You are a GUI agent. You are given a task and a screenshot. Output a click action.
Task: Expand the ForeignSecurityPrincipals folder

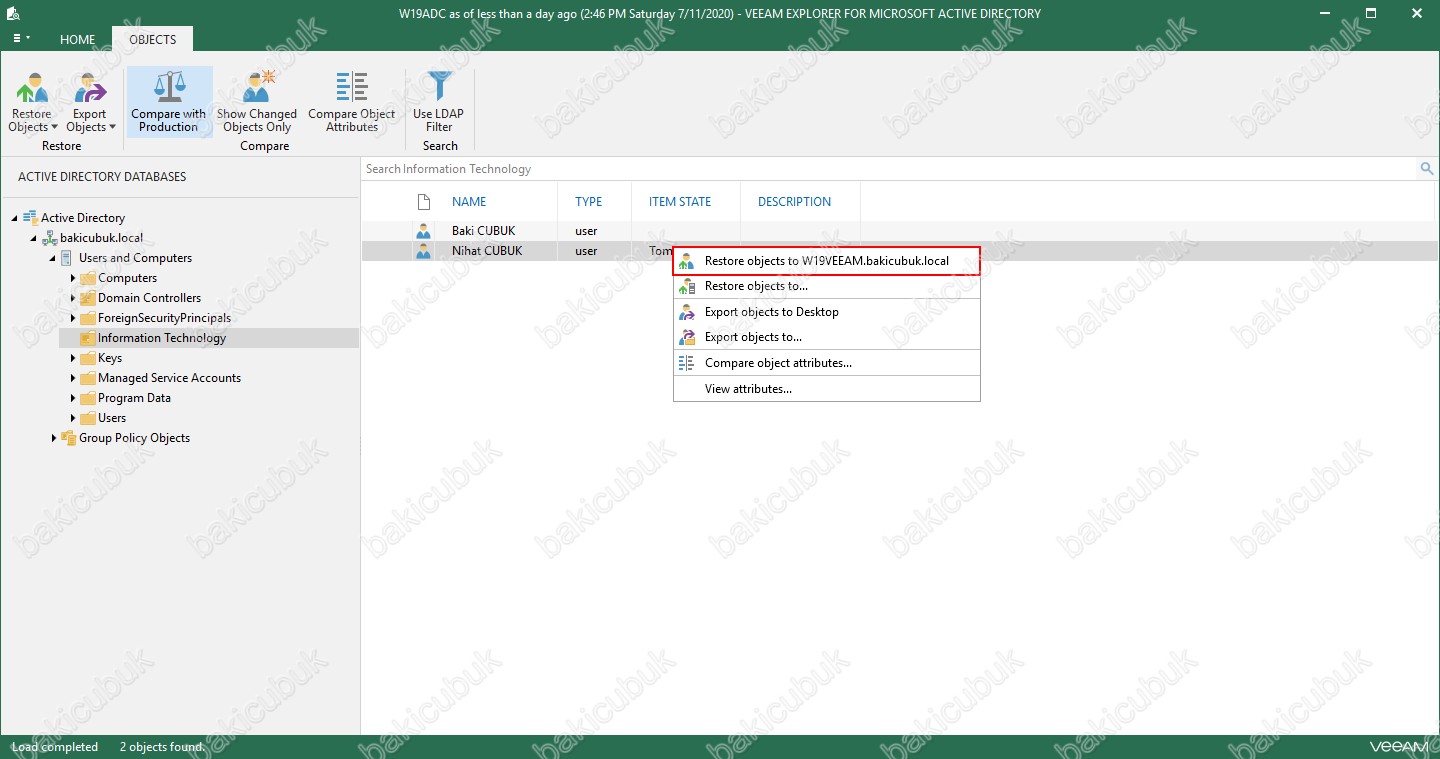(x=73, y=318)
